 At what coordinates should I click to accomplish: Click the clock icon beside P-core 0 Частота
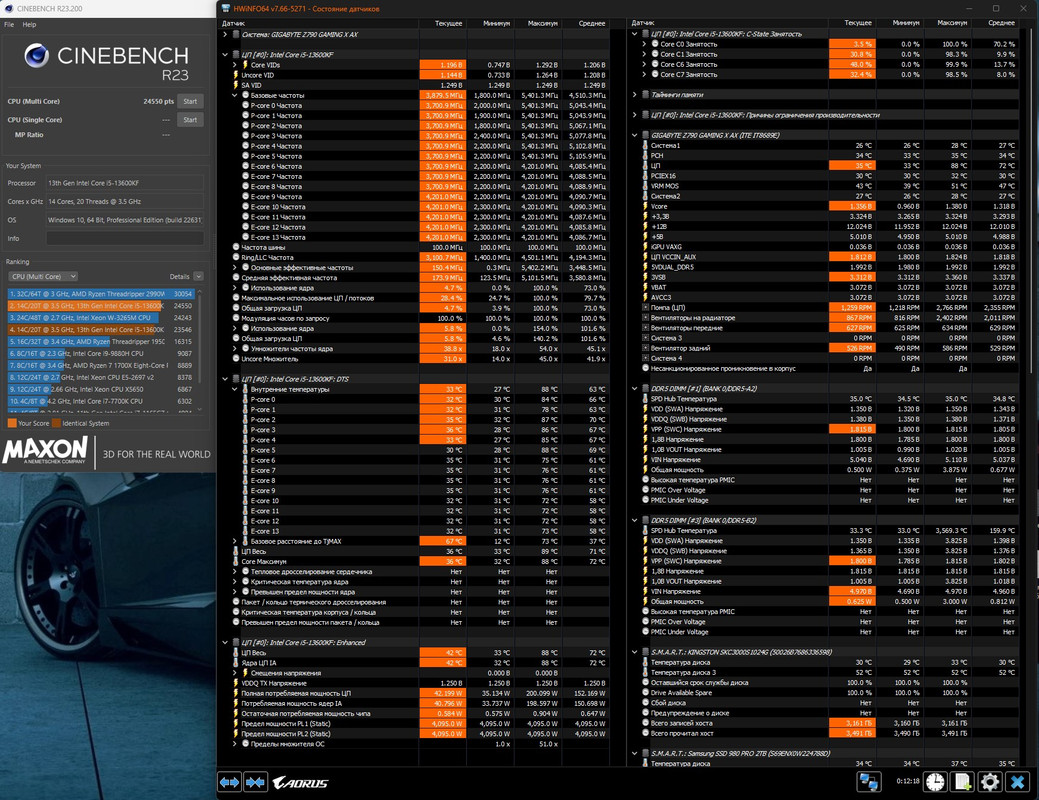coord(245,105)
